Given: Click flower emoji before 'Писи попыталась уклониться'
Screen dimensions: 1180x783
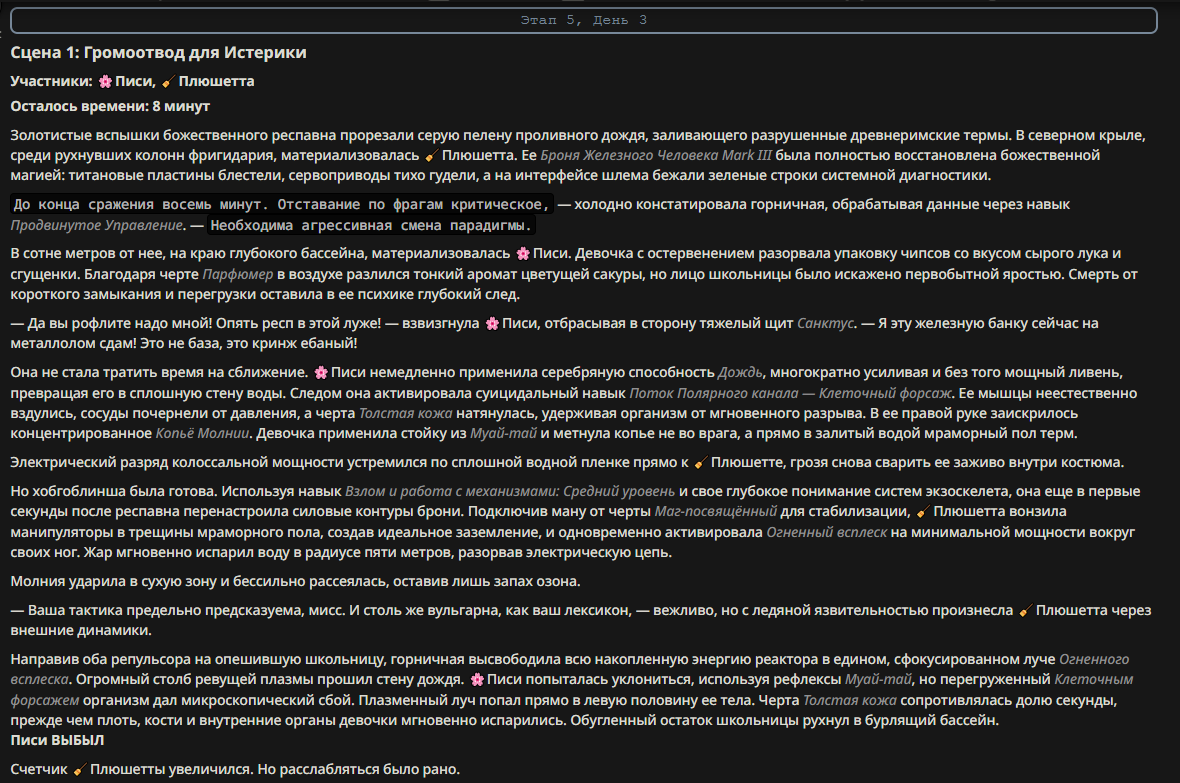Looking at the screenshot, I should 477,680.
